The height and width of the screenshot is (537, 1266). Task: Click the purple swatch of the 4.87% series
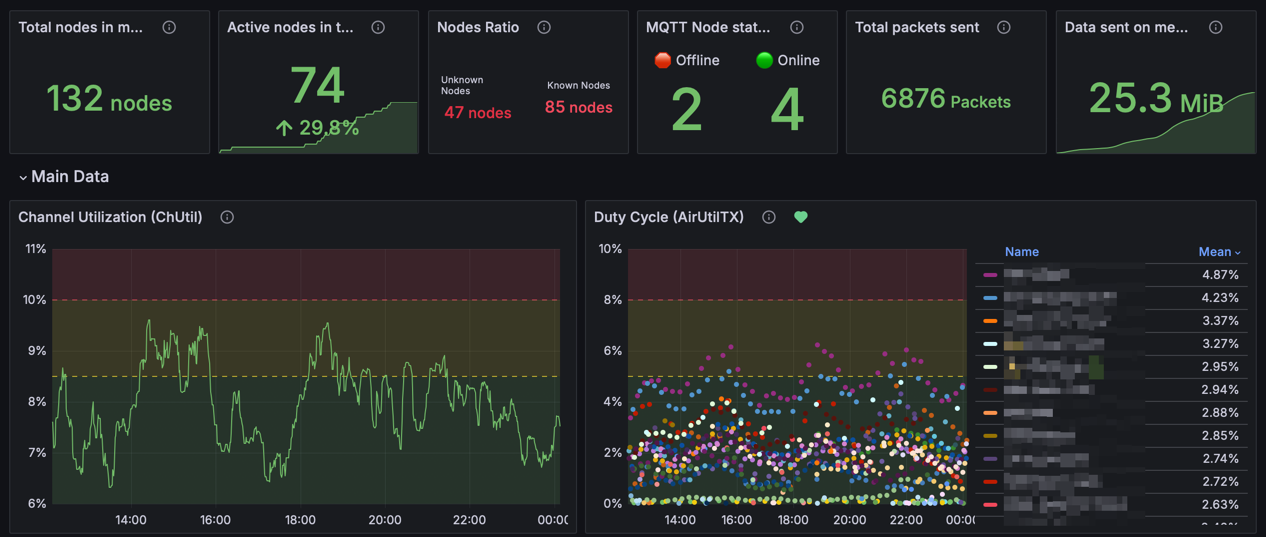click(990, 275)
